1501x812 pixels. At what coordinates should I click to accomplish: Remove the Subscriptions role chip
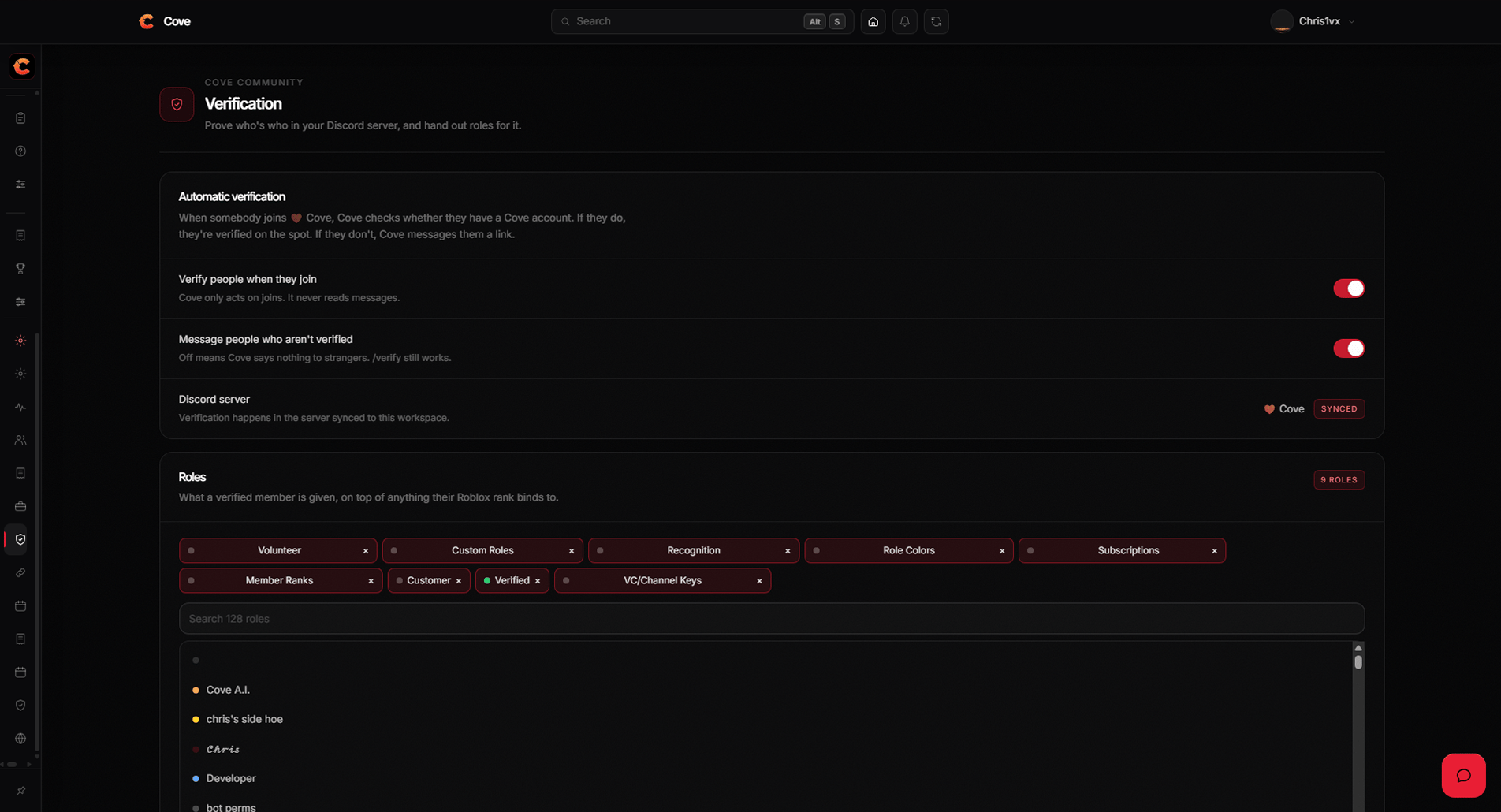1214,551
